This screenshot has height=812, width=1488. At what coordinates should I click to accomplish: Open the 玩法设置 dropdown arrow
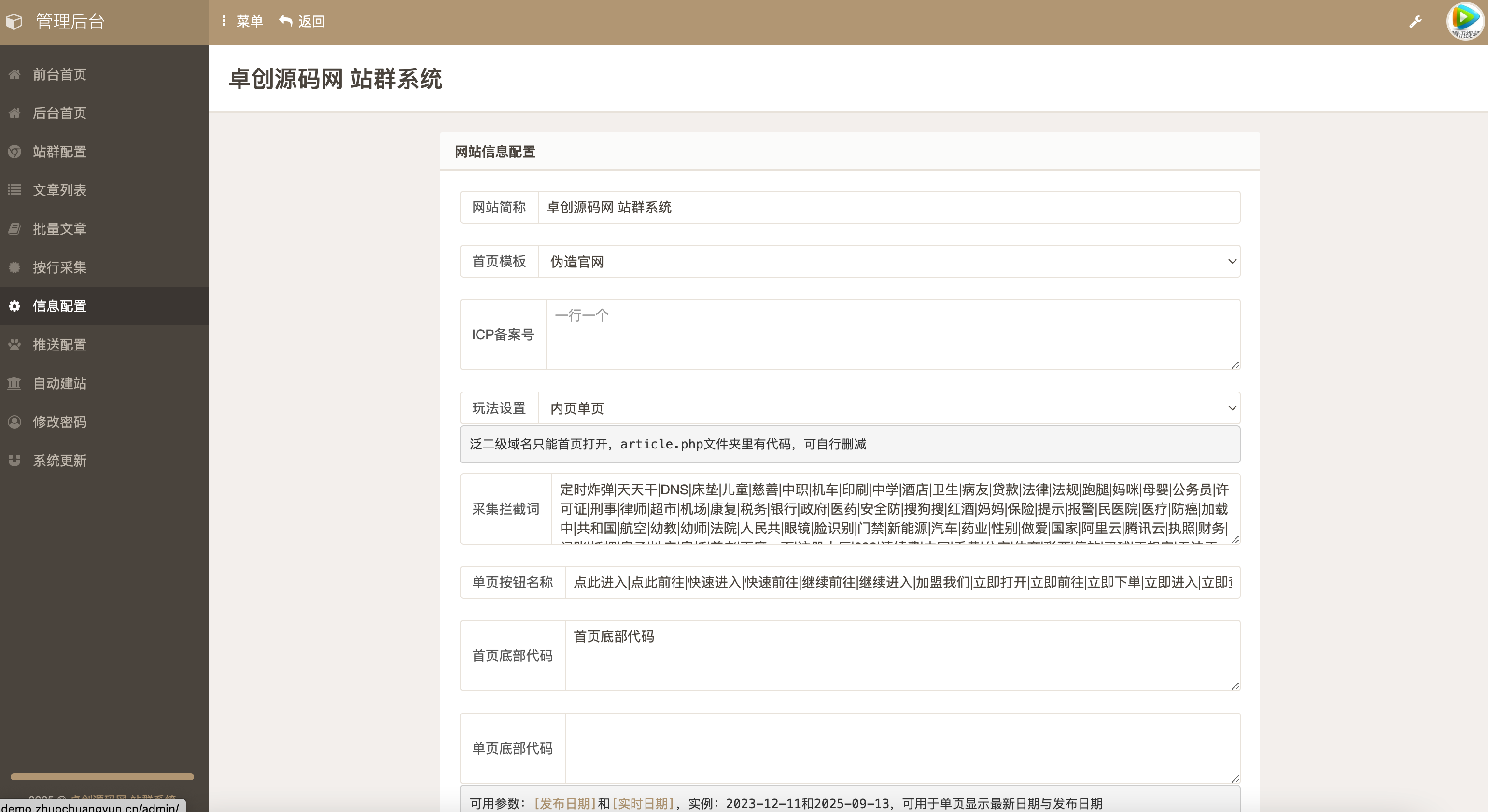(1232, 408)
